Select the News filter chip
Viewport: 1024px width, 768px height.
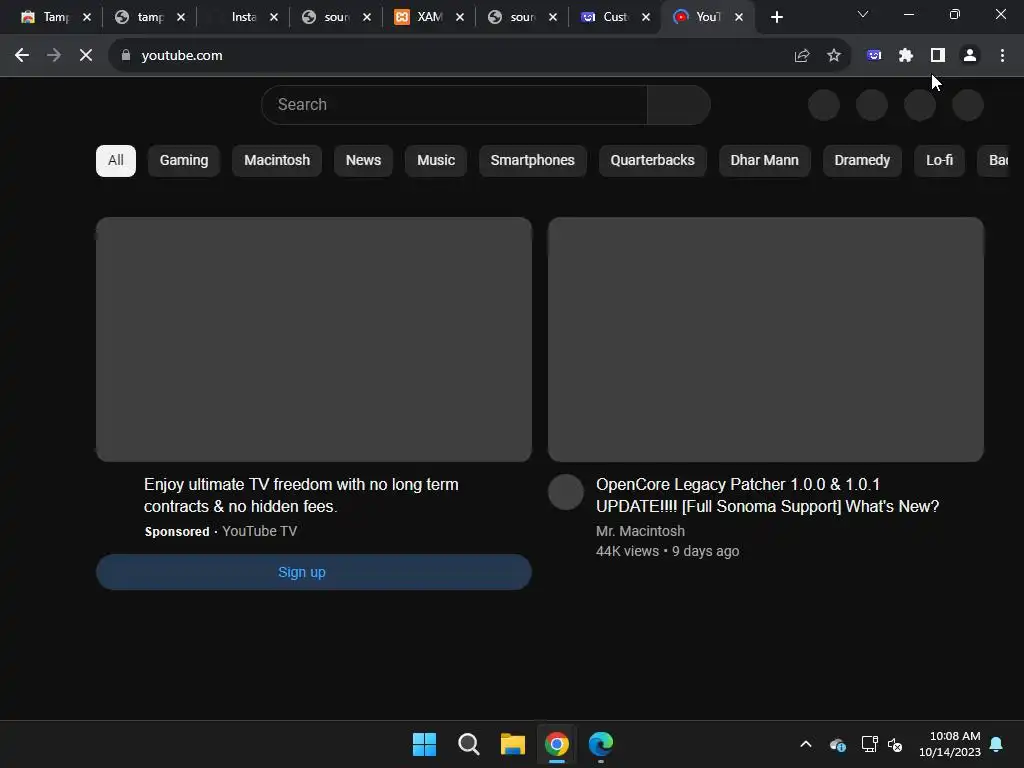tap(363, 161)
